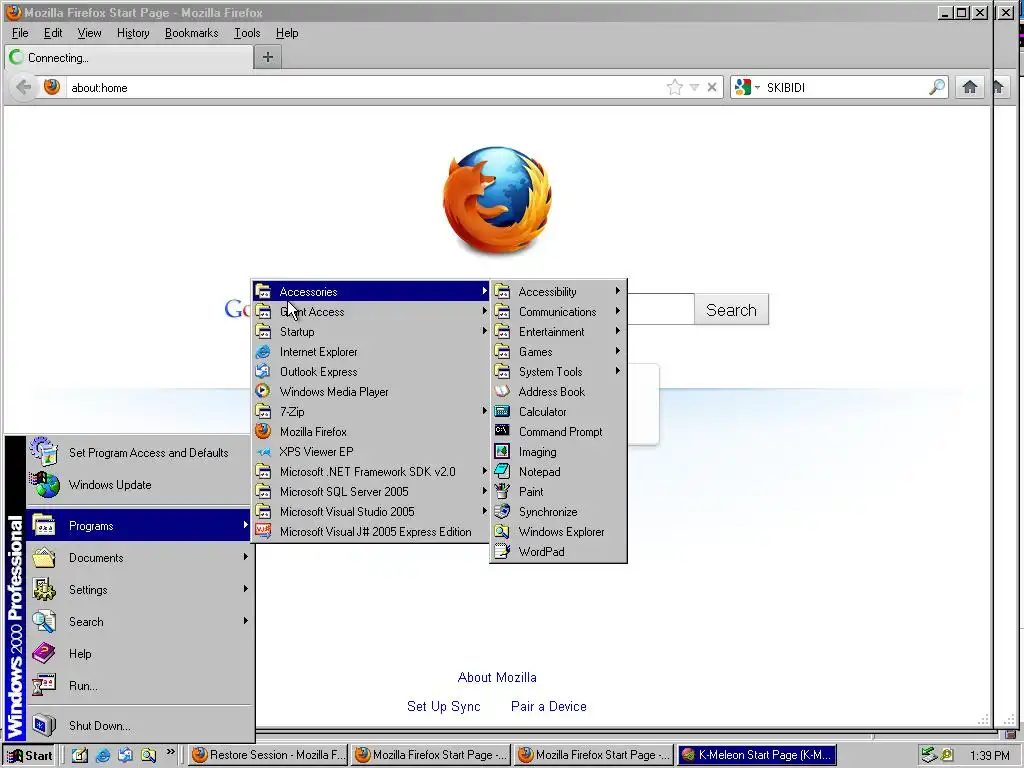Click the system tray clock
This screenshot has height=768, width=1024.
989,756
